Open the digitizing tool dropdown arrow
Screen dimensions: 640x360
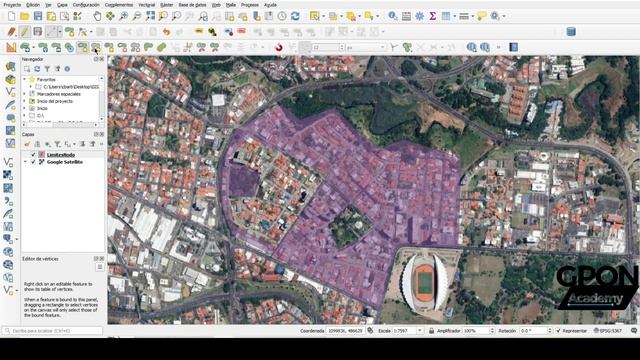coord(60,32)
